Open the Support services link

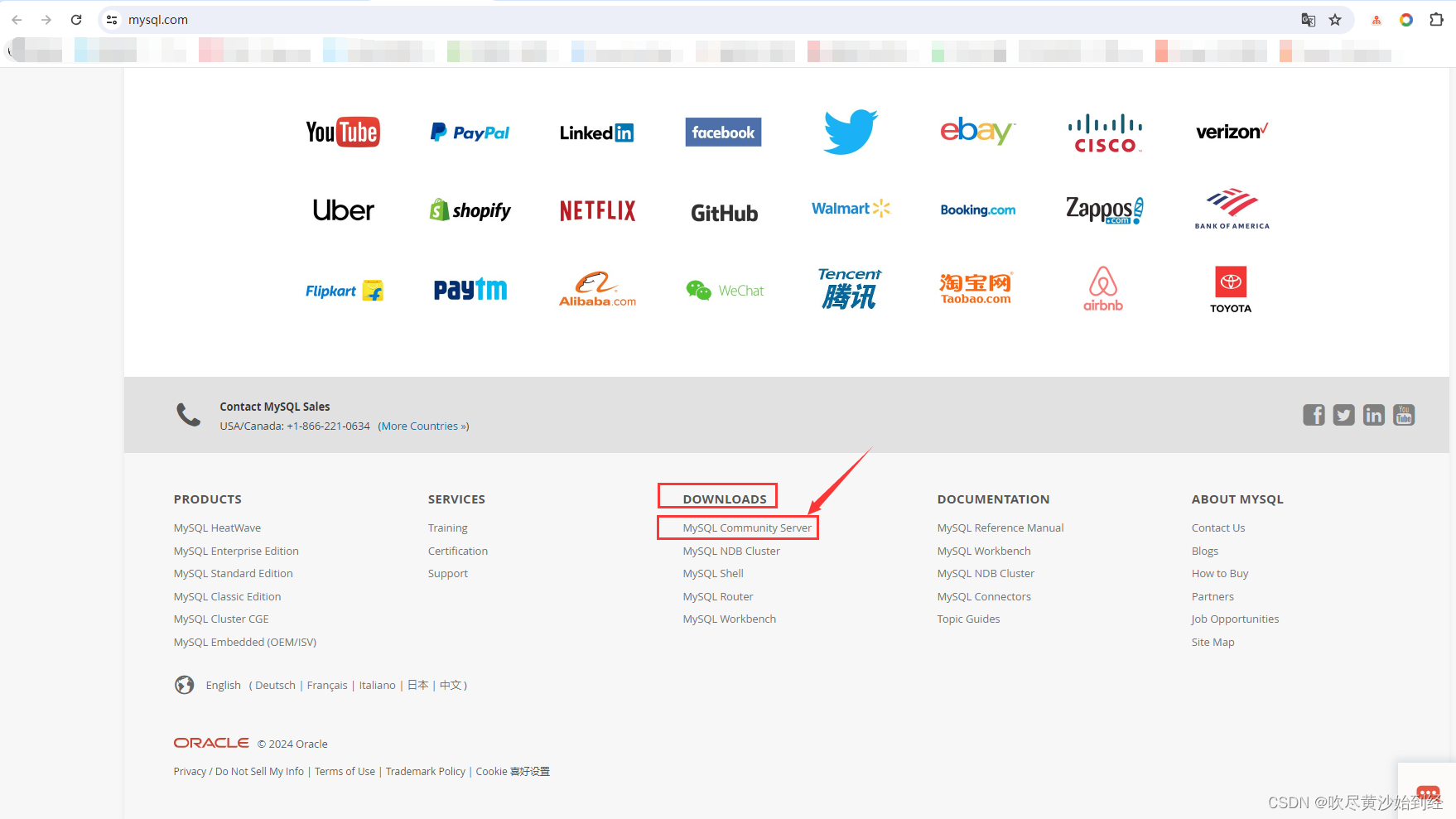448,573
